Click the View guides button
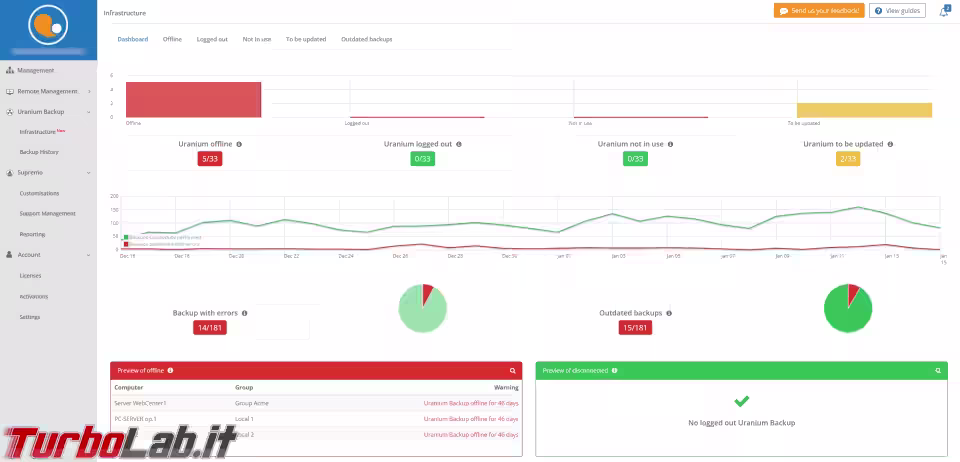The height and width of the screenshot is (462, 960). [x=897, y=11]
